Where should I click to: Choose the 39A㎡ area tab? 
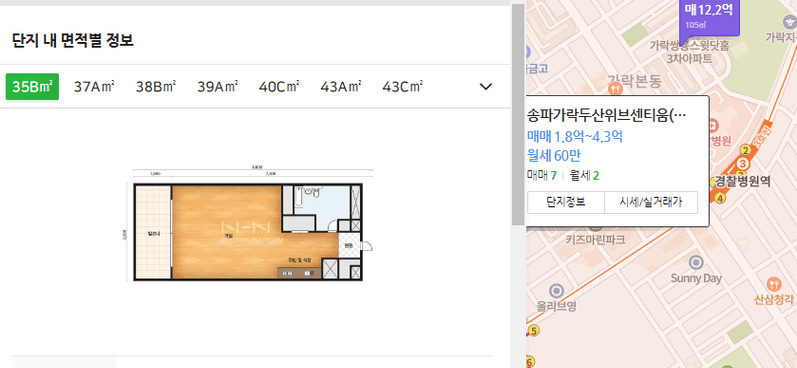(218, 87)
